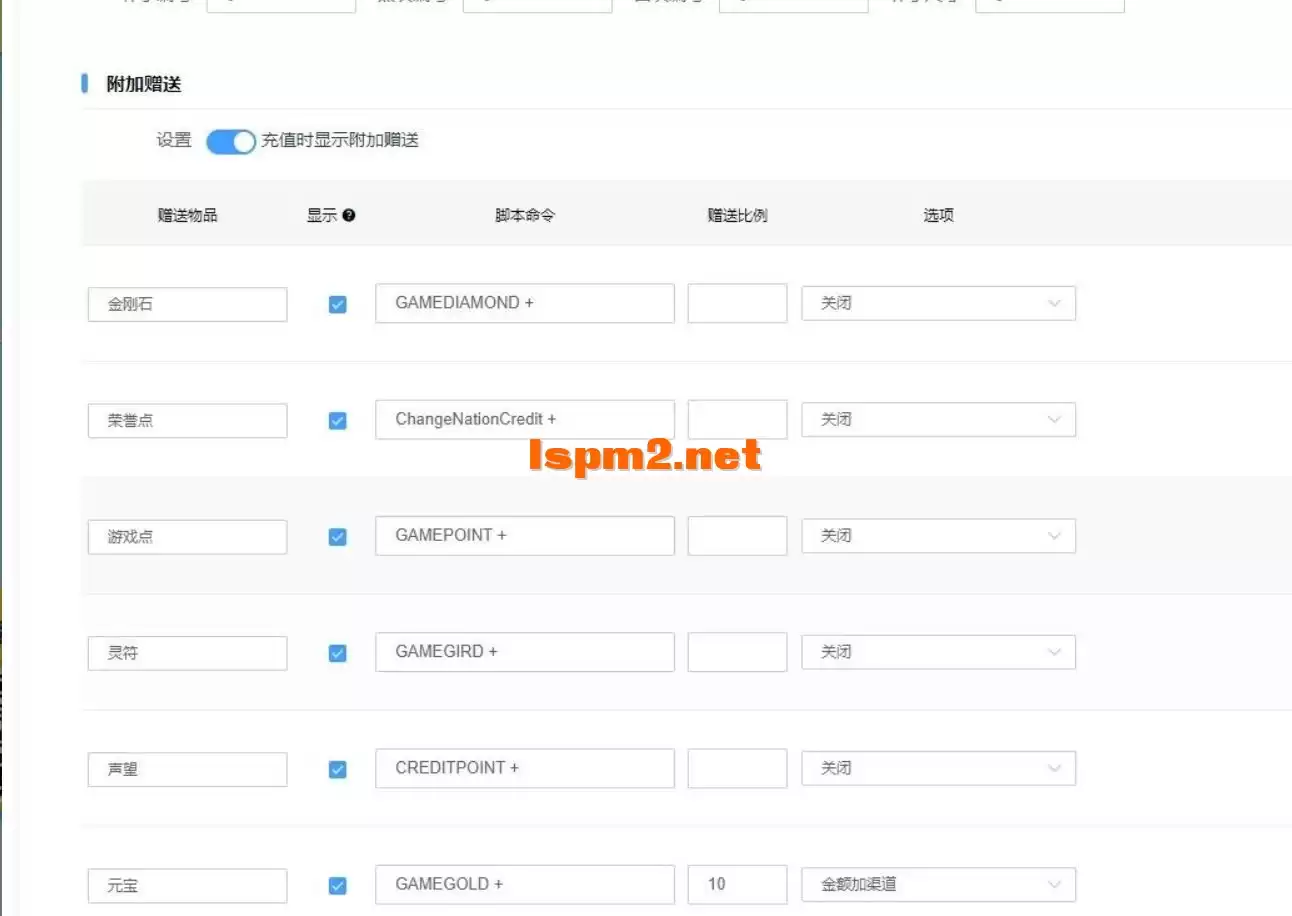The height and width of the screenshot is (916, 1292).
Task: Click the 声望 item name field
Action: click(x=187, y=769)
